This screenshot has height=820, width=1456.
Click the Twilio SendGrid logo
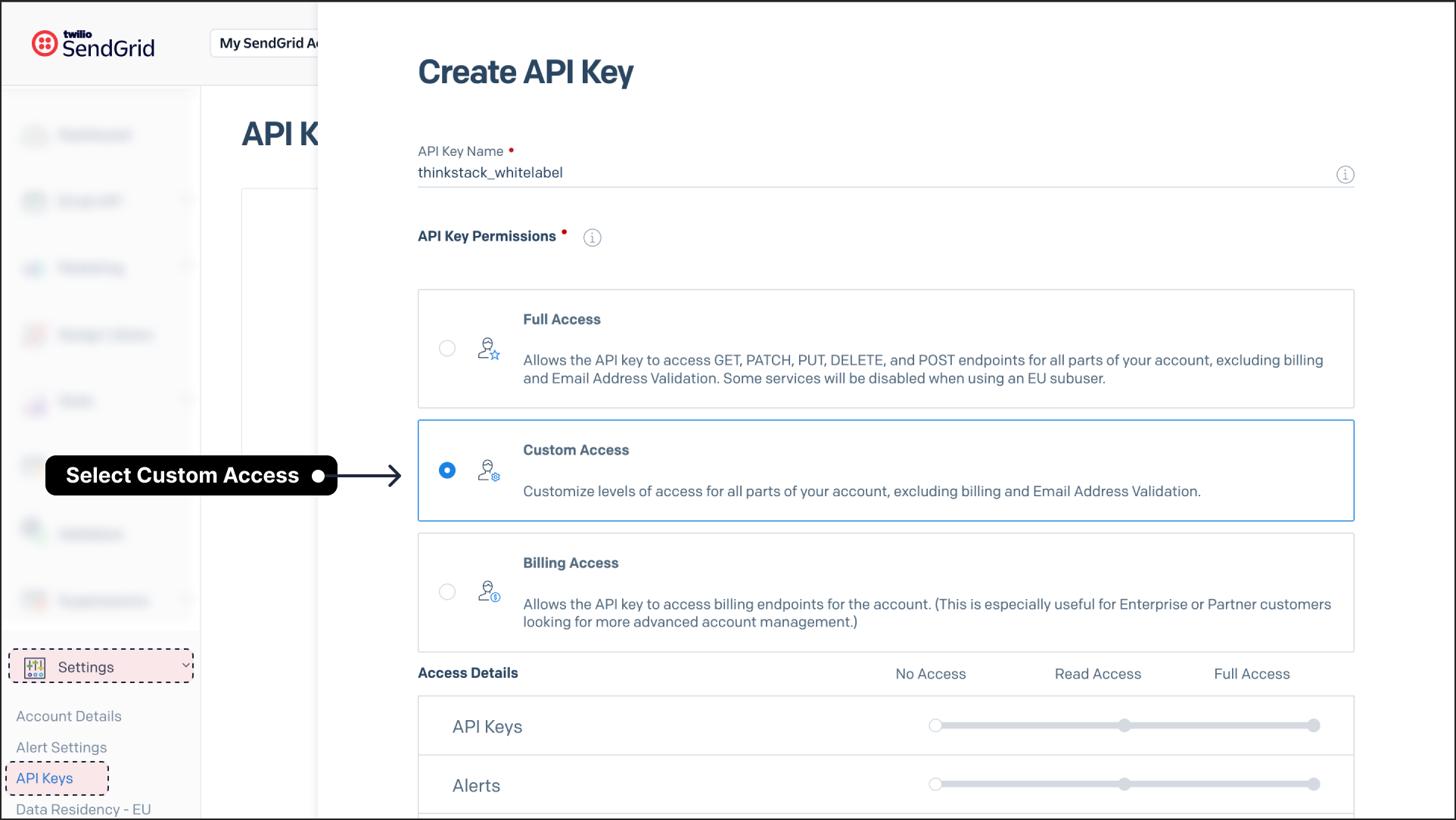pyautogui.click(x=92, y=43)
